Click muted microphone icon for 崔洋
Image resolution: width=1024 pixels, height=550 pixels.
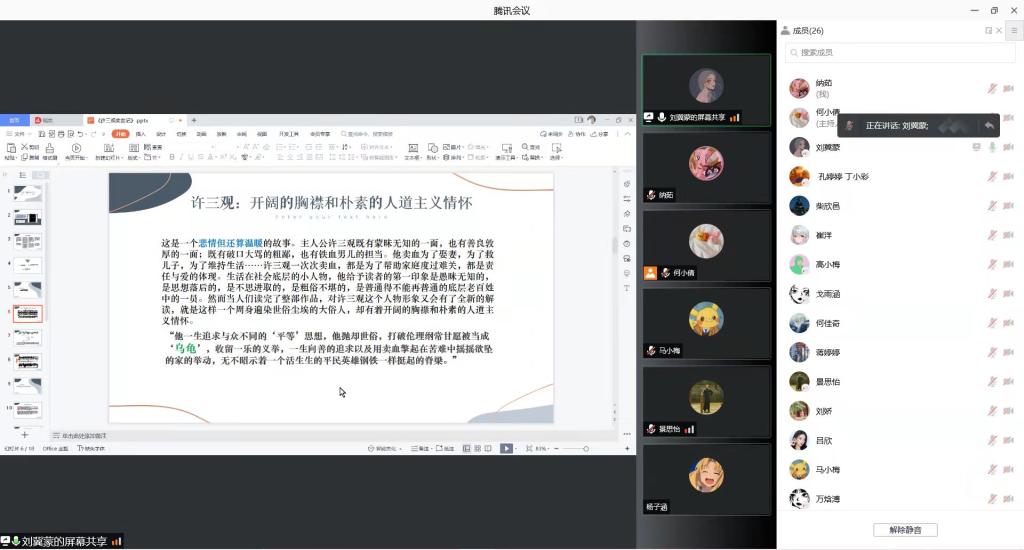pos(992,236)
